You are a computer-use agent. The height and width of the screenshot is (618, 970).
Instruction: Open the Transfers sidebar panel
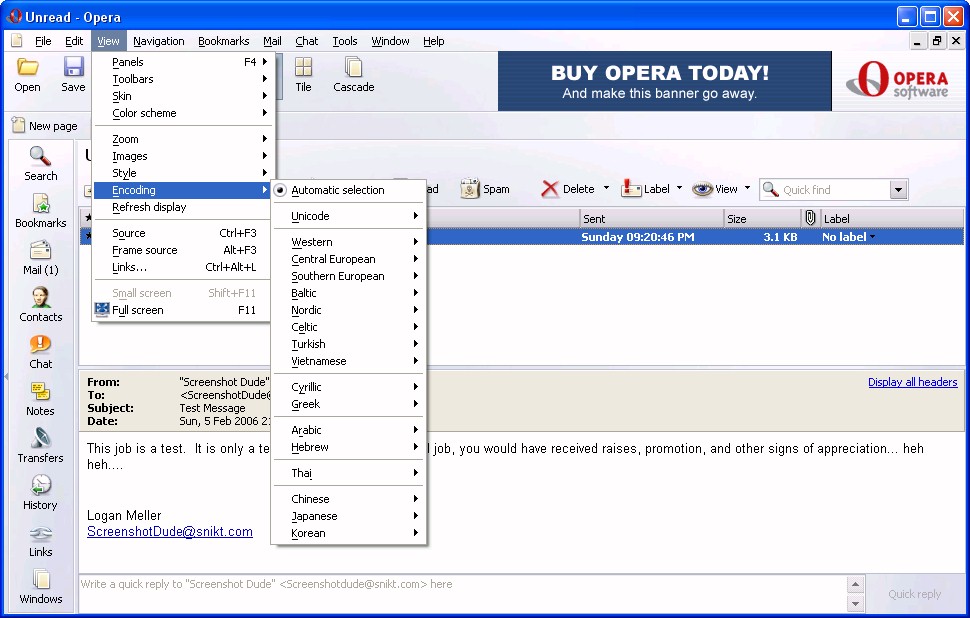coord(41,445)
